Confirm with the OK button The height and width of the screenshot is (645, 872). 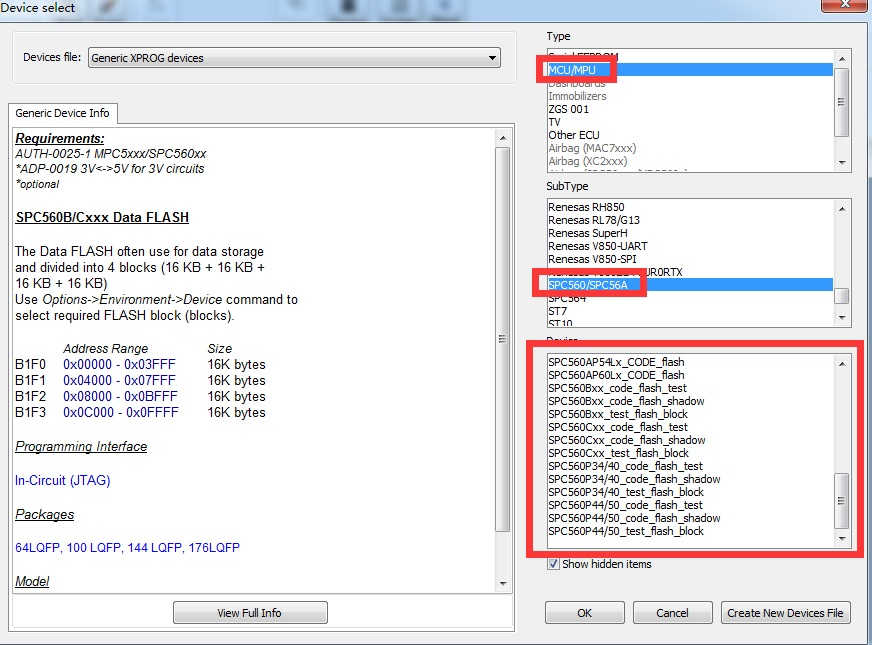(584, 613)
